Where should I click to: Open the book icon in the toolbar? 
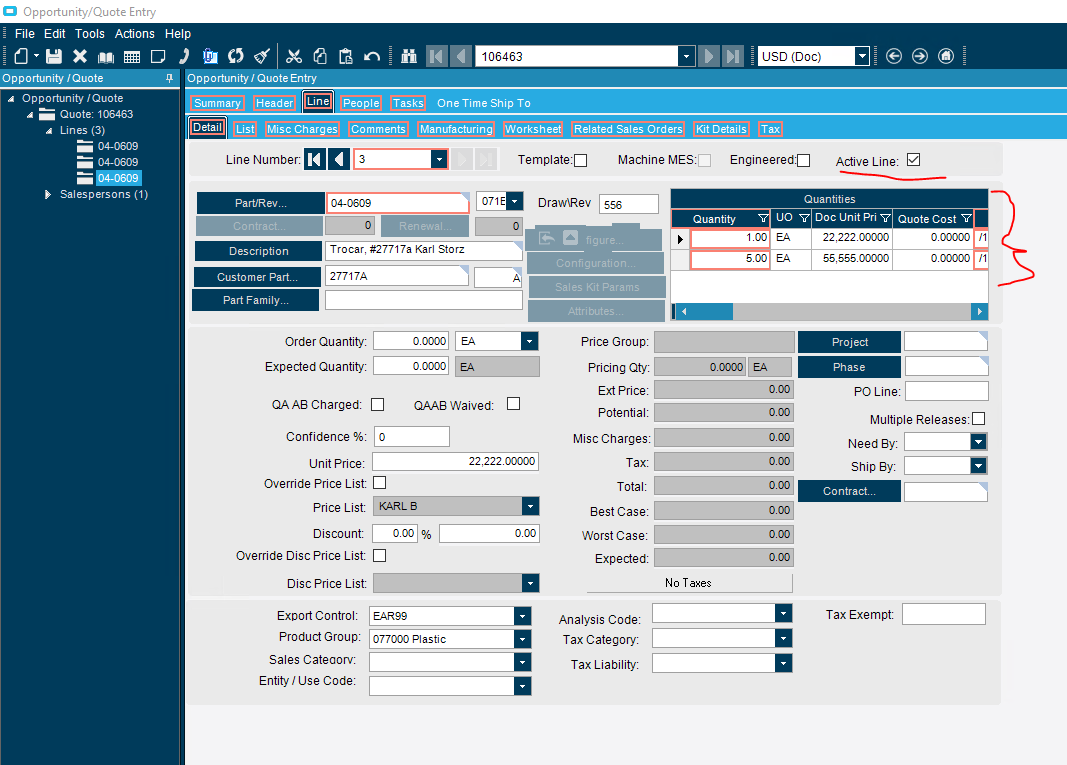pyautogui.click(x=105, y=56)
